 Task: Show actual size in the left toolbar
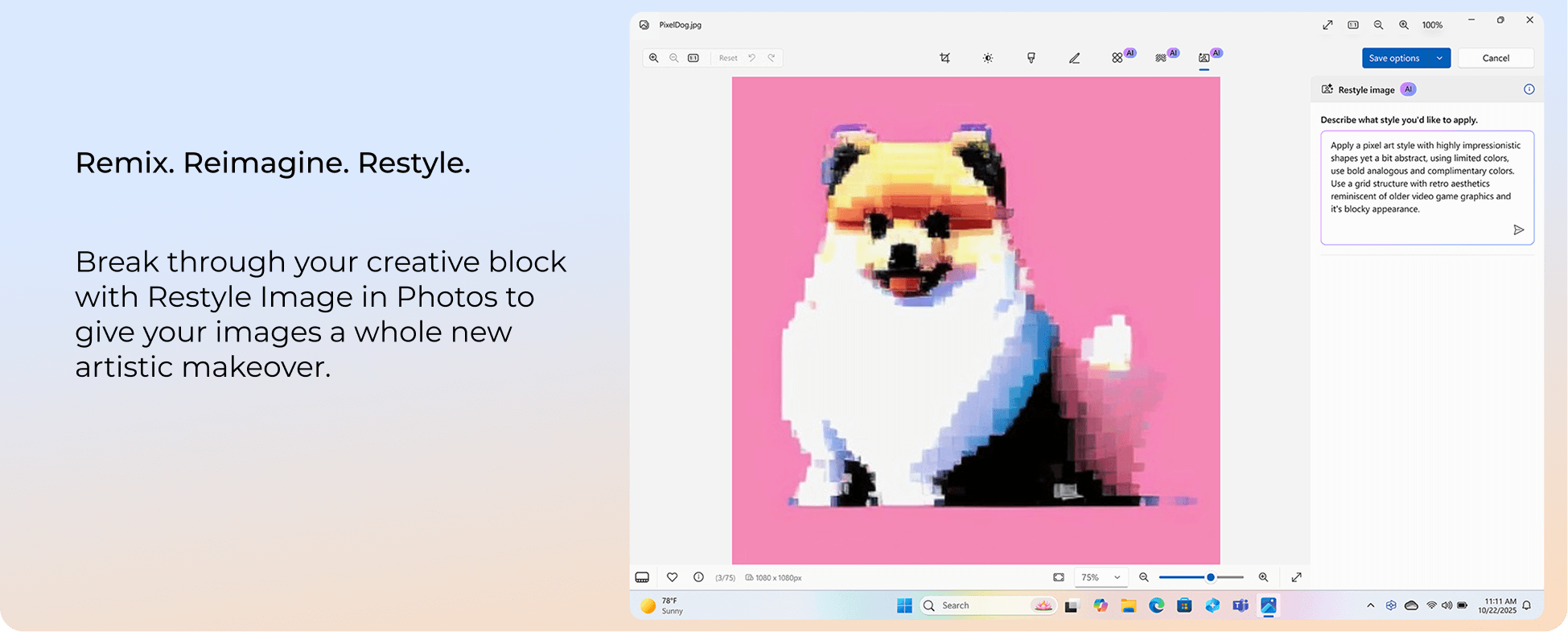[x=693, y=58]
